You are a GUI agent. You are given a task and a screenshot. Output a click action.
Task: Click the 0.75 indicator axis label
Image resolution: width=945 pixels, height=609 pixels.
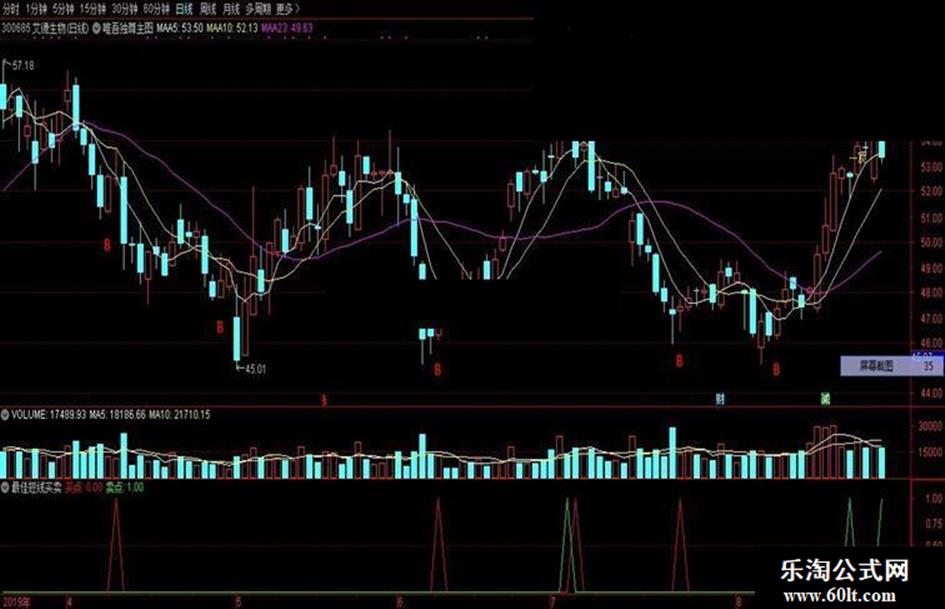pyautogui.click(x=934, y=523)
